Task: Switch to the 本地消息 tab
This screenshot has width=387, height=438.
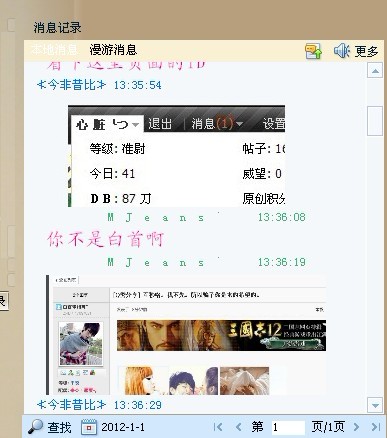Action: click(54, 50)
